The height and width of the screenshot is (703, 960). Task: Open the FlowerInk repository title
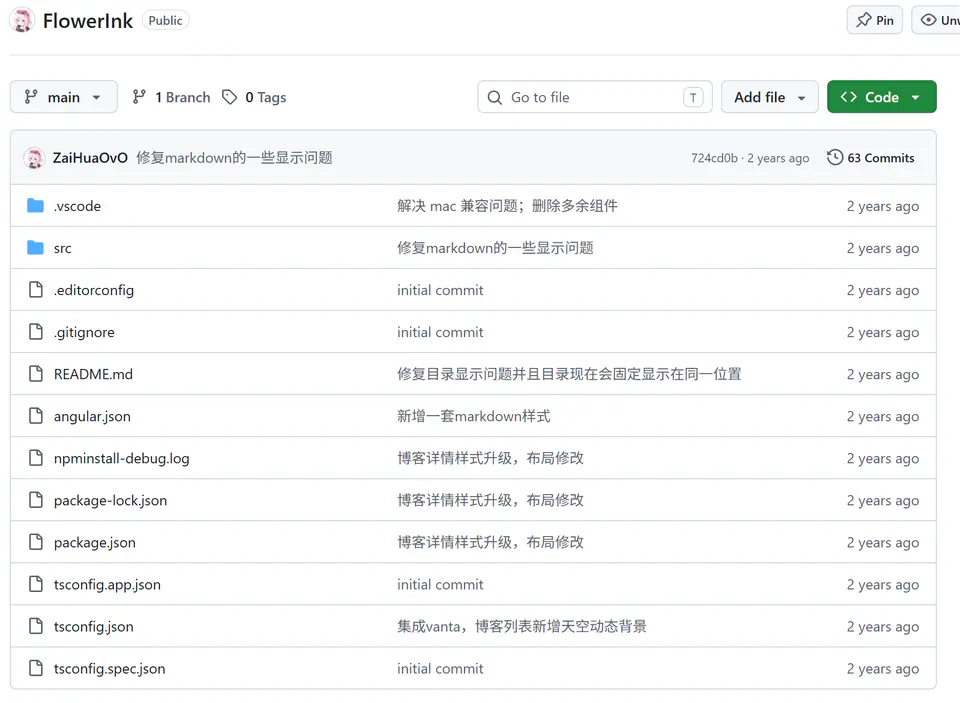[88, 21]
